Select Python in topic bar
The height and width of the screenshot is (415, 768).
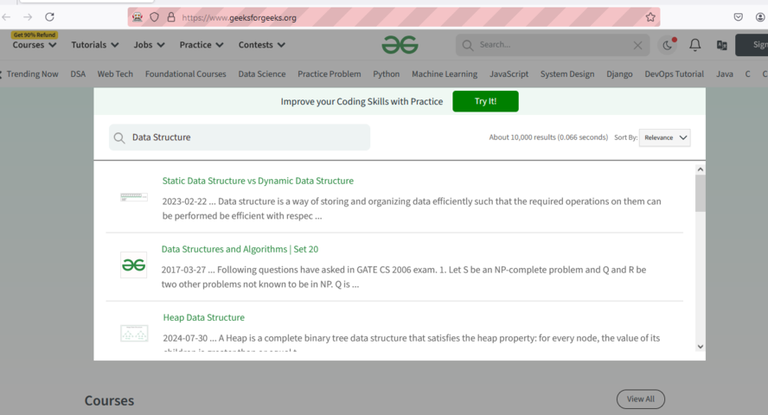386,74
